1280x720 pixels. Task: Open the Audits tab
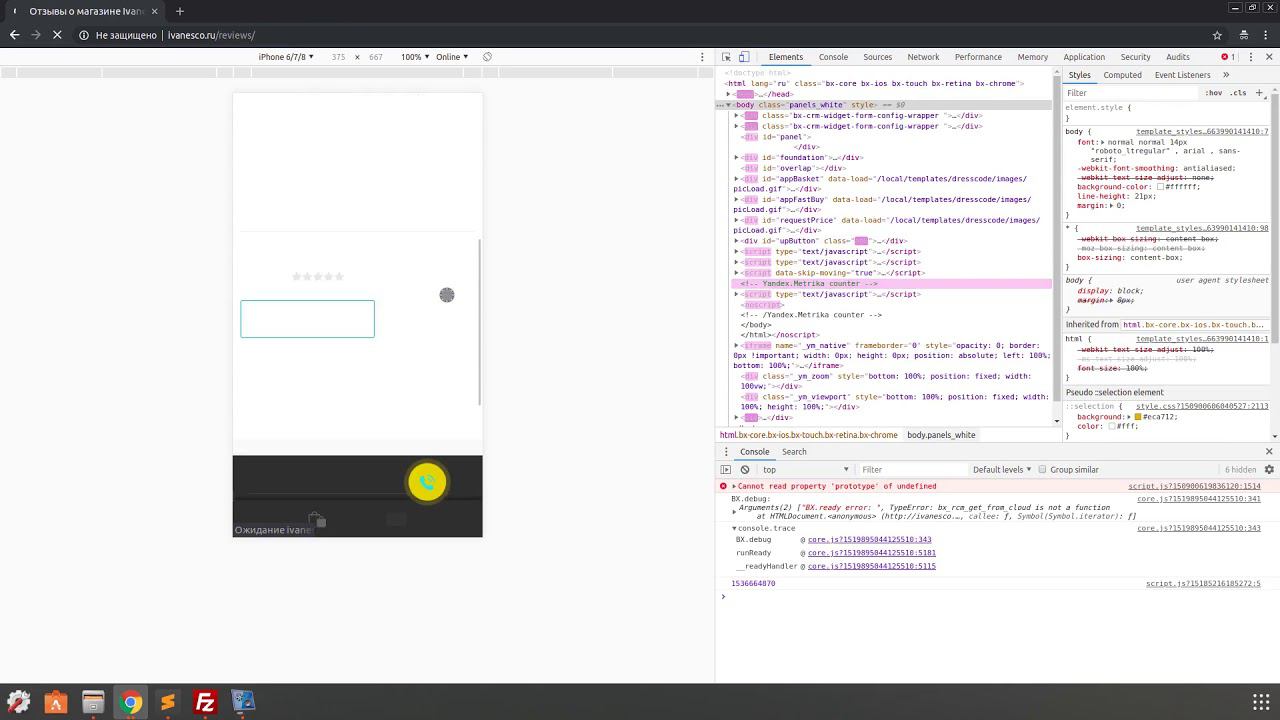point(1178,57)
